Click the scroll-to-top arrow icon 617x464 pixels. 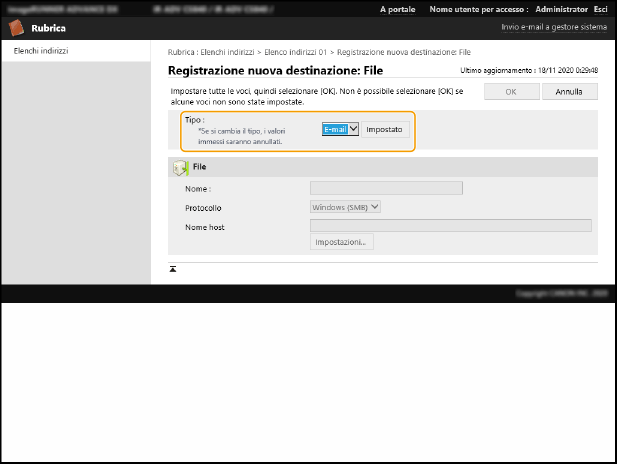173,269
